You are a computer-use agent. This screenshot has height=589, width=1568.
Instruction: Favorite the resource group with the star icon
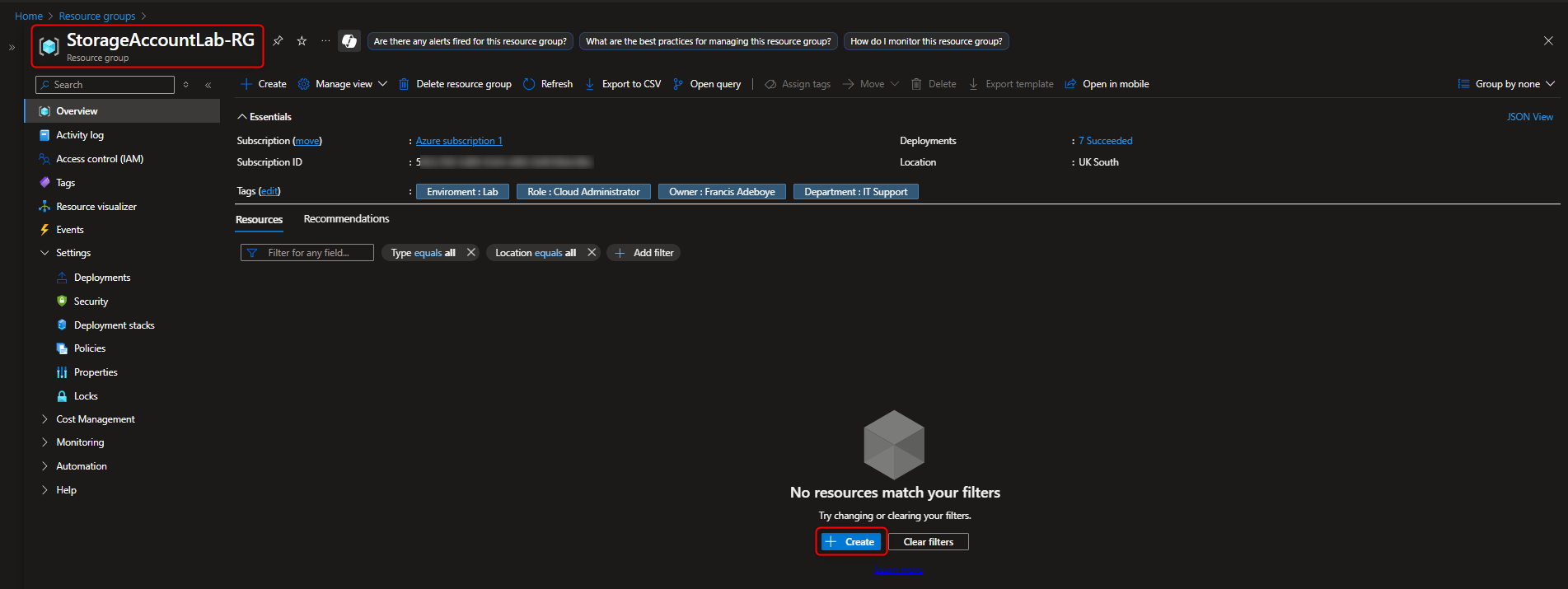click(302, 41)
